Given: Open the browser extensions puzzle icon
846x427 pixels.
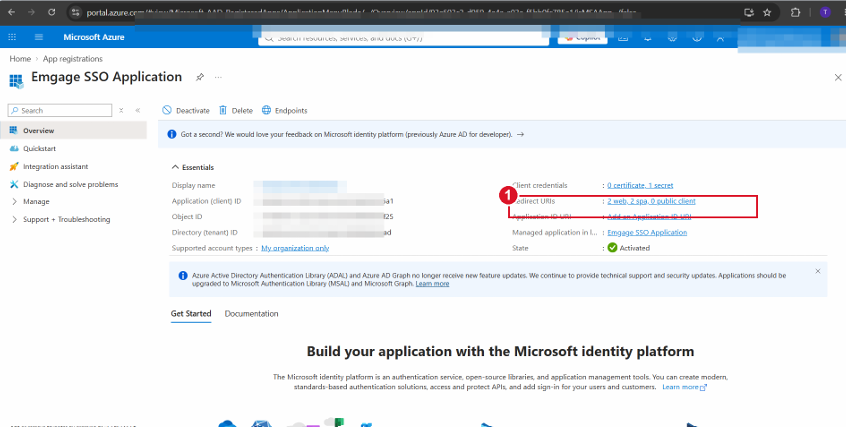Looking at the screenshot, I should click(795, 12).
